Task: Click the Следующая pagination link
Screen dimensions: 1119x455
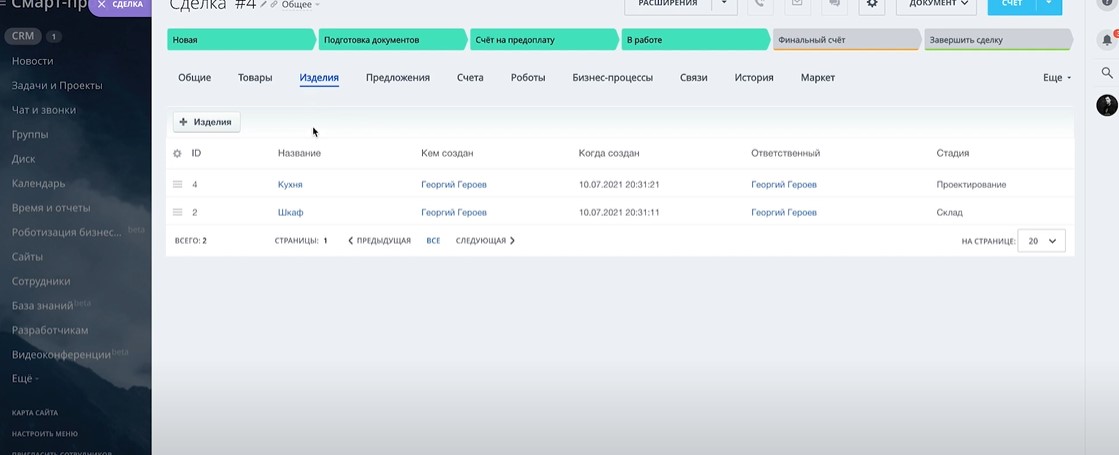Action: coord(485,241)
